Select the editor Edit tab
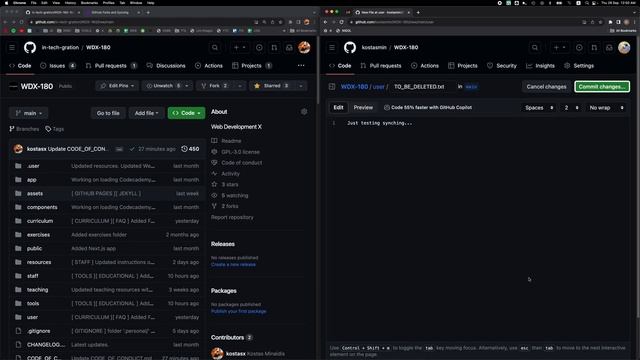 pos(338,108)
